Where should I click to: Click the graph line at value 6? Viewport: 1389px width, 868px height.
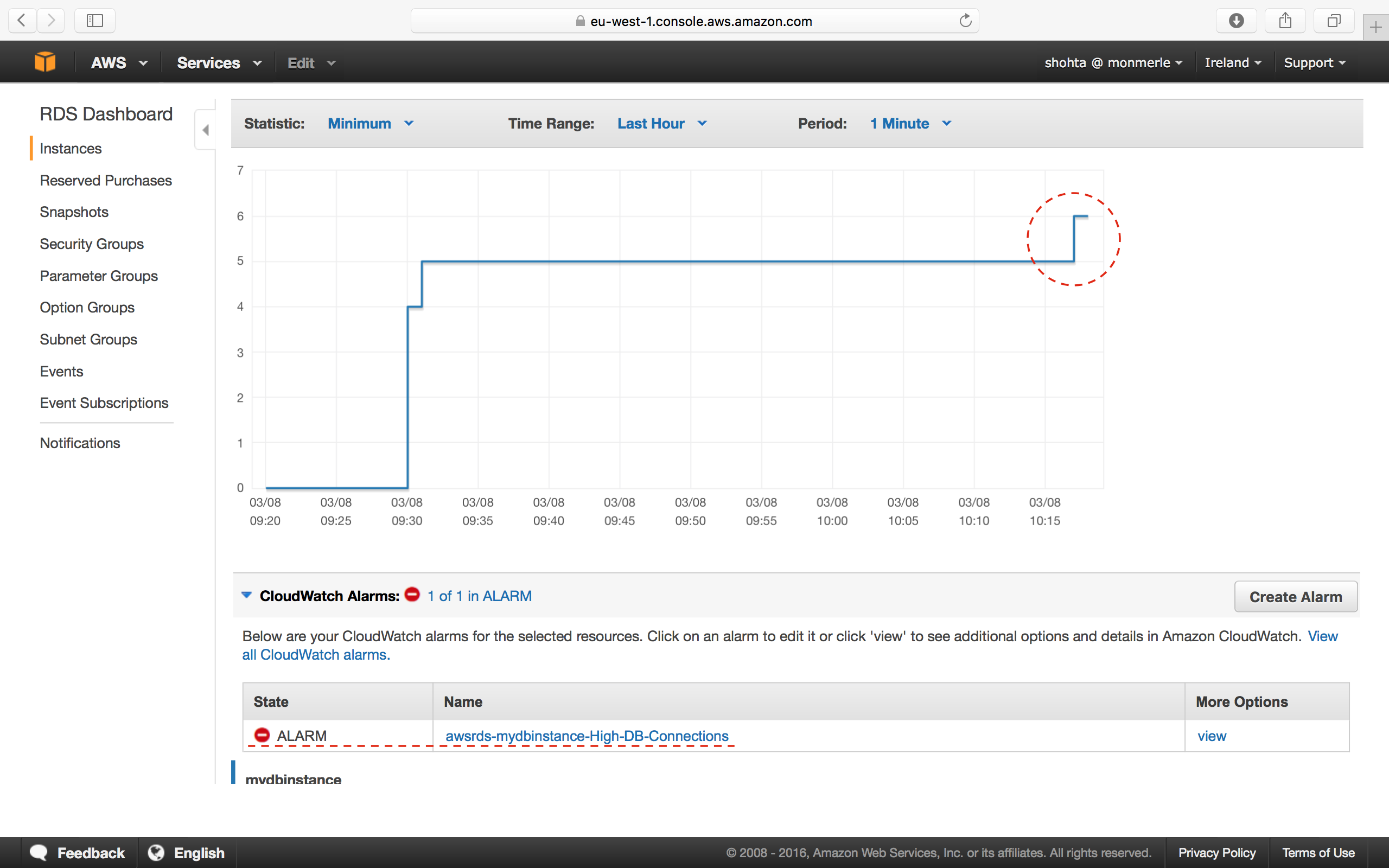coord(1081,216)
